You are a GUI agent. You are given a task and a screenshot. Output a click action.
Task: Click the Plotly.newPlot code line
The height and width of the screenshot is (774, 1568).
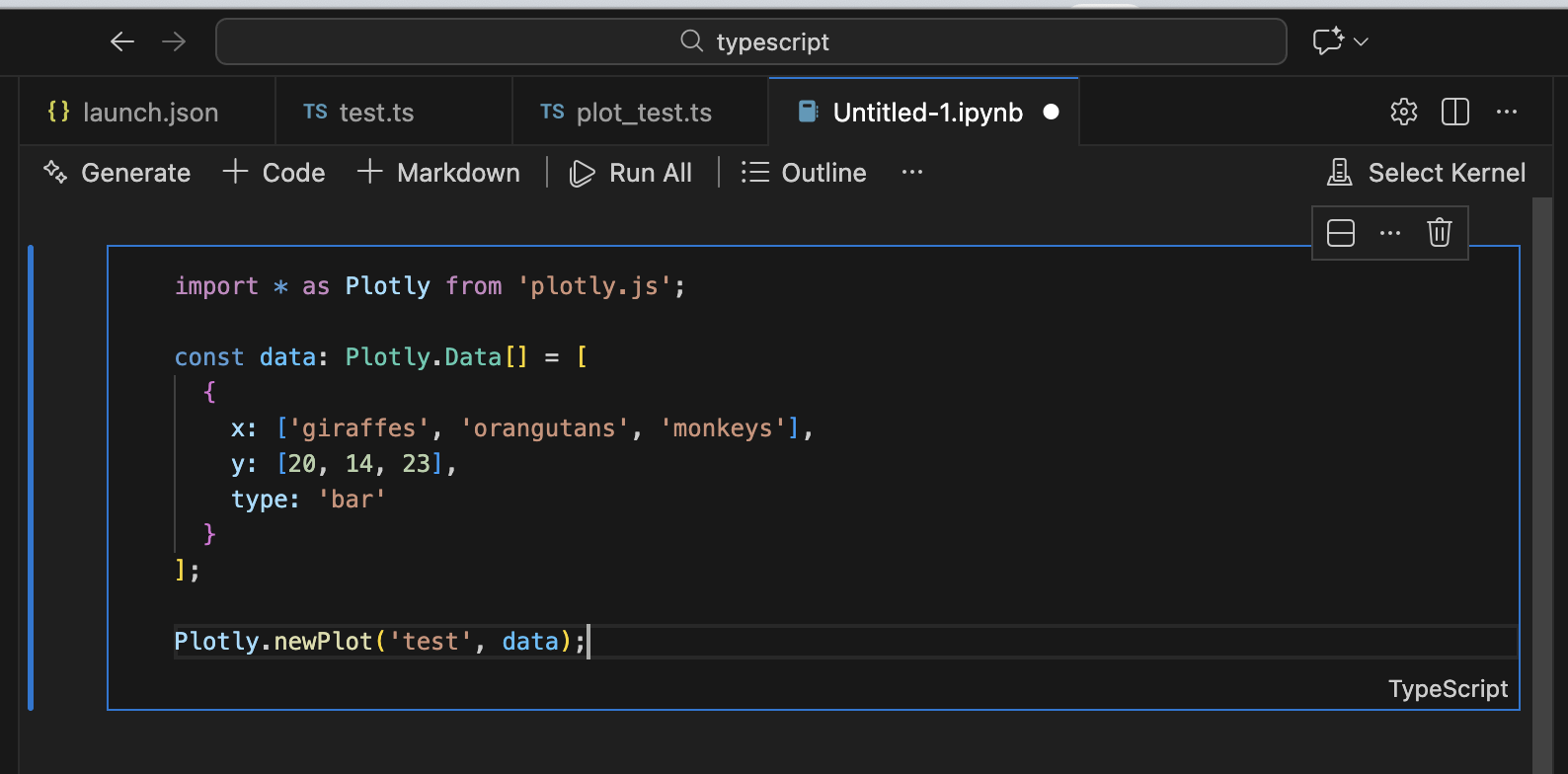[380, 642]
